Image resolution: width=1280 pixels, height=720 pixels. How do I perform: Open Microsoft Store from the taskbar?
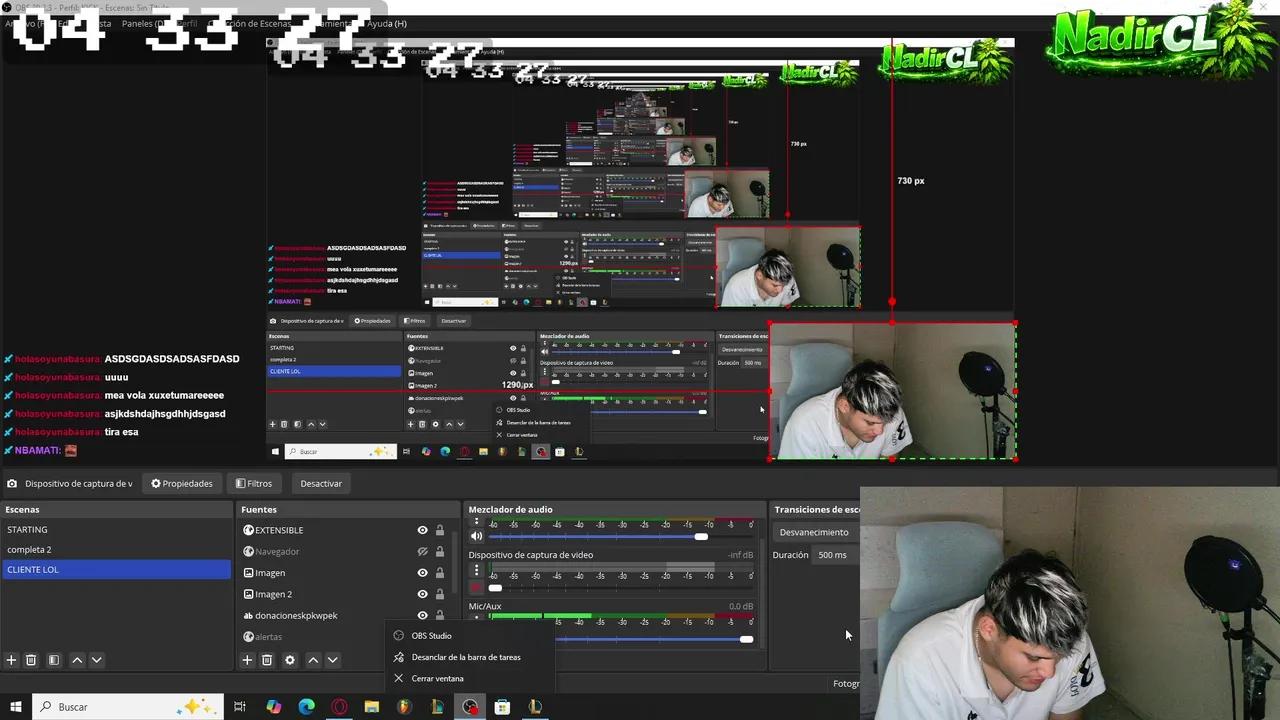[x=502, y=707]
